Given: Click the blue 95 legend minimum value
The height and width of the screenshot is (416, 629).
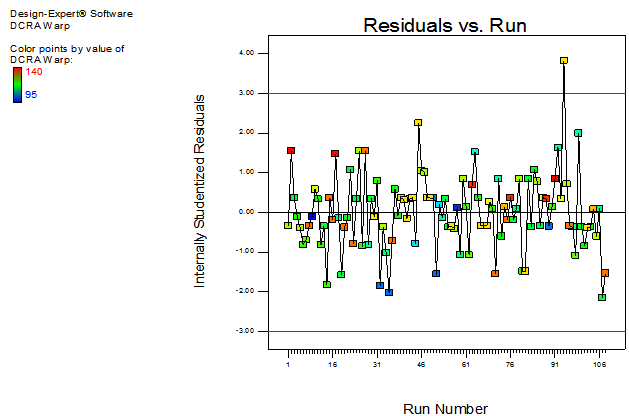Looking at the screenshot, I should click(x=33, y=95).
